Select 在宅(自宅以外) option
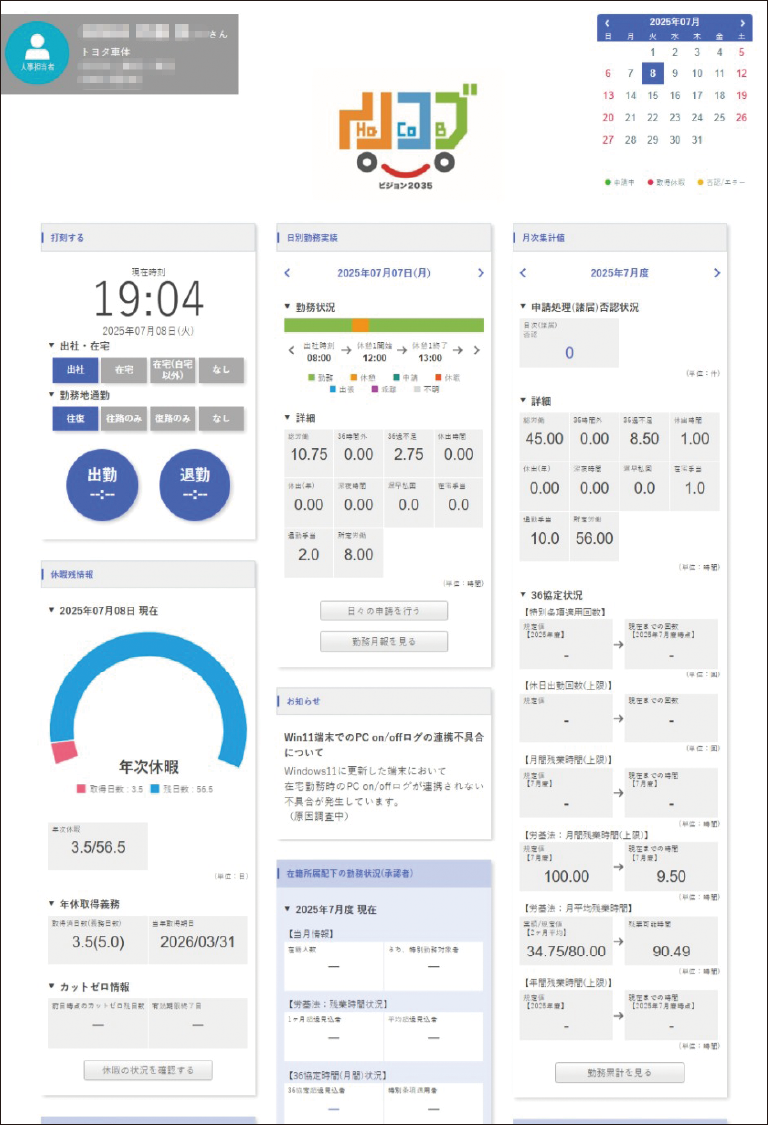 pos(172,369)
